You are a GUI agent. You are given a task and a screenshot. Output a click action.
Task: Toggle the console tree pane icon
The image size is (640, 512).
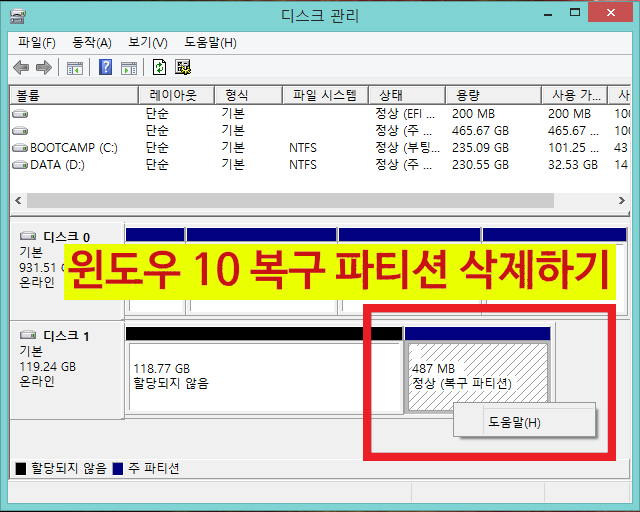[75, 68]
